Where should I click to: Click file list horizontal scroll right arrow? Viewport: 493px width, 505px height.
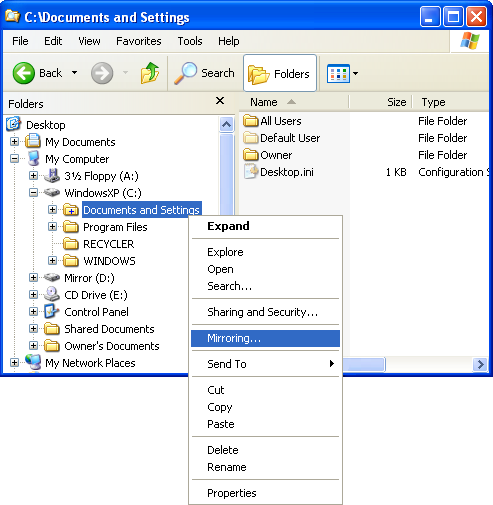(x=480, y=364)
